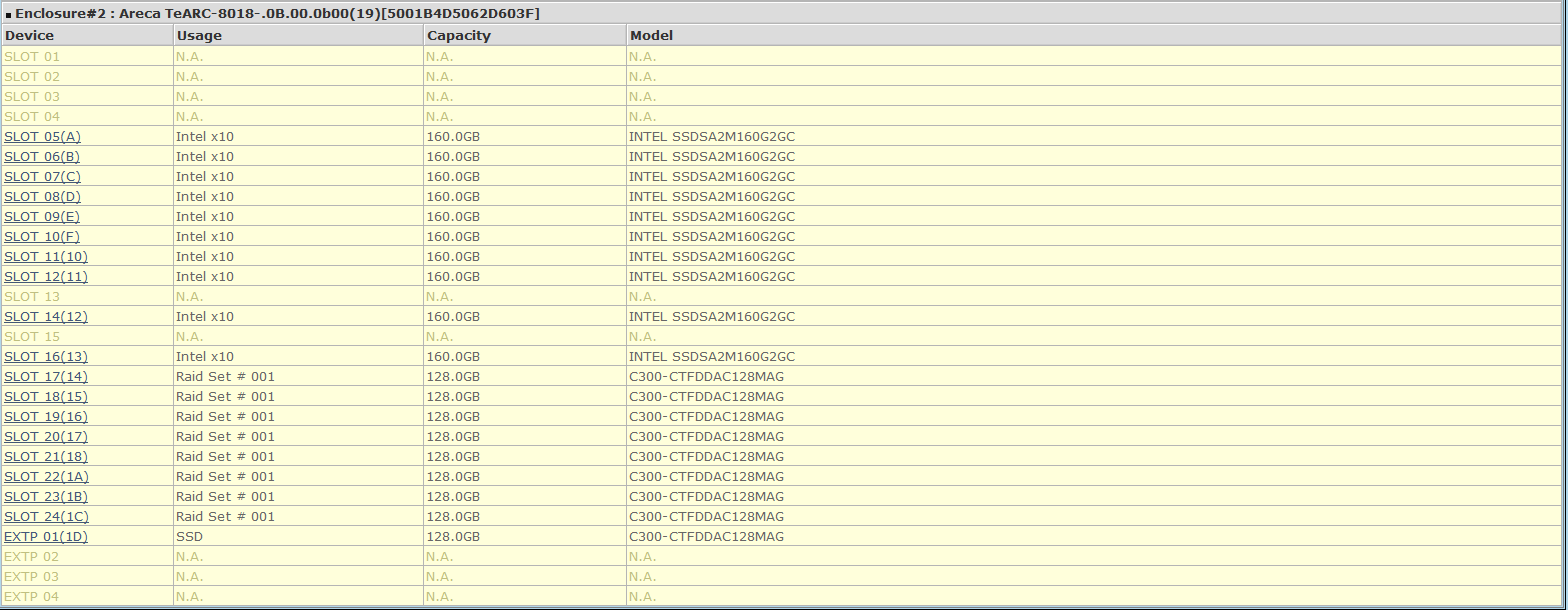Select INTEL SSDSA2M160G2GC model in SLOT 14 row

(x=712, y=316)
